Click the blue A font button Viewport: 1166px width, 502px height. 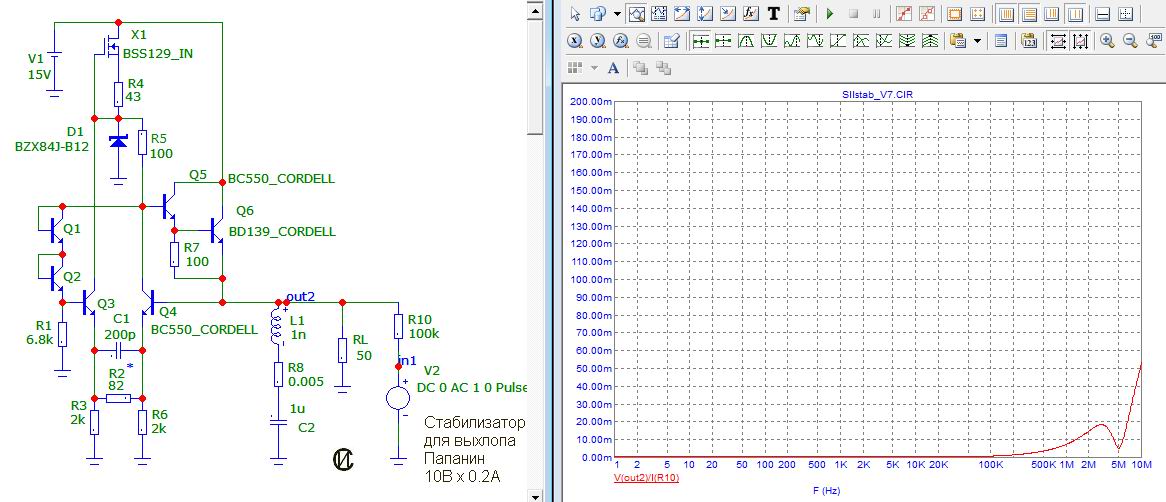(613, 68)
